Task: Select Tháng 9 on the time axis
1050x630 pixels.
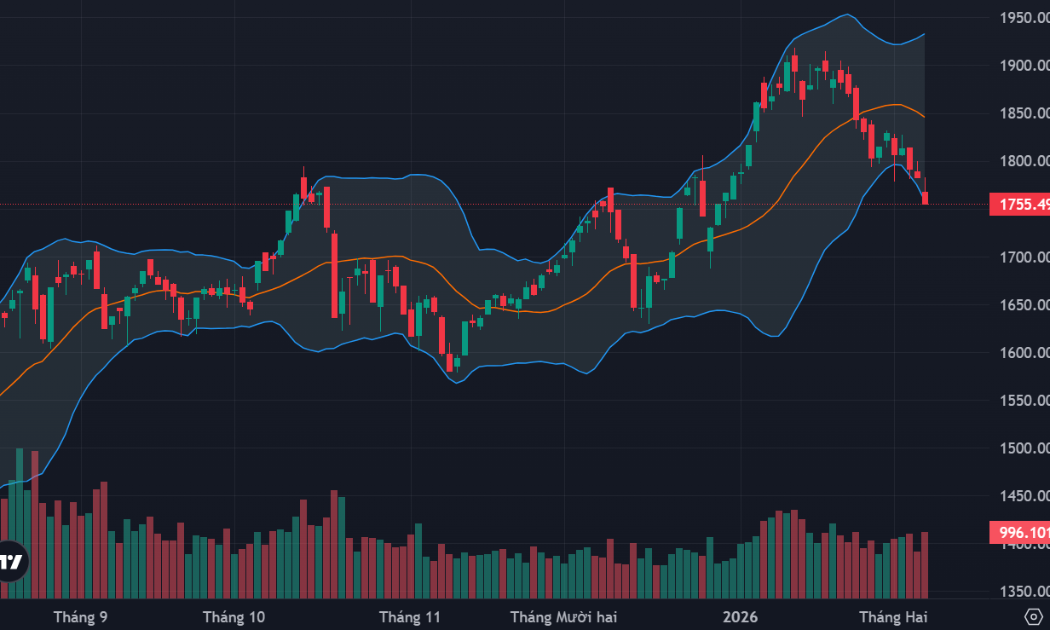Action: [80, 616]
